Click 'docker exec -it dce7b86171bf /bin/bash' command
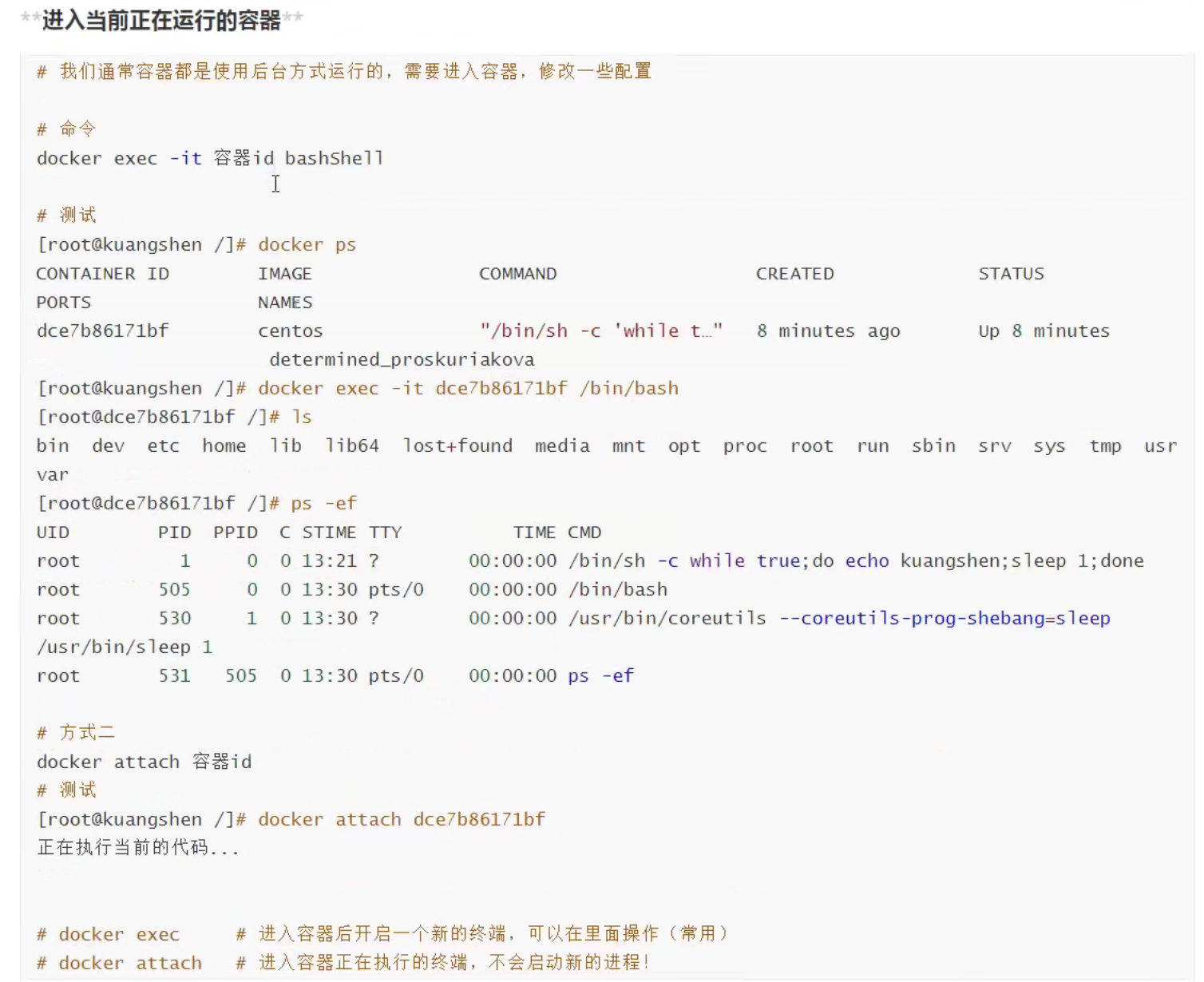This screenshot has width=1204, height=982. point(468,388)
